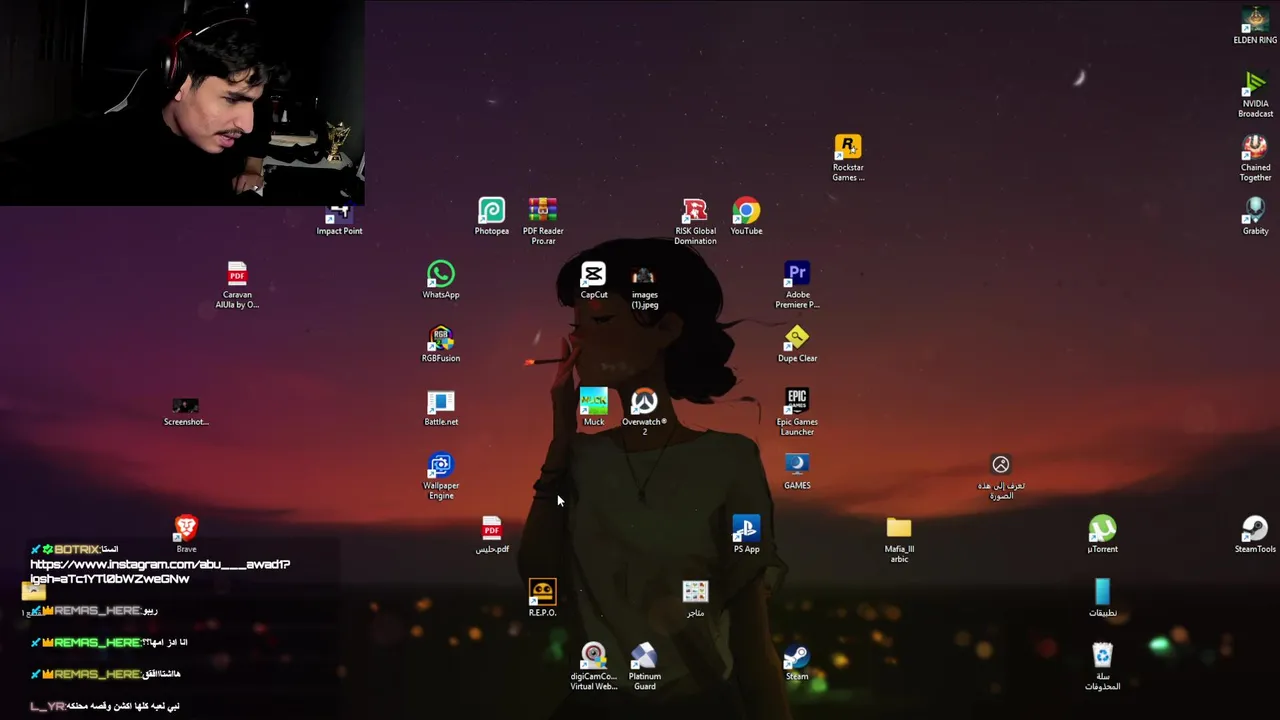The height and width of the screenshot is (720, 1280).
Task: Launch Steam from the desktop
Action: pyautogui.click(x=797, y=662)
